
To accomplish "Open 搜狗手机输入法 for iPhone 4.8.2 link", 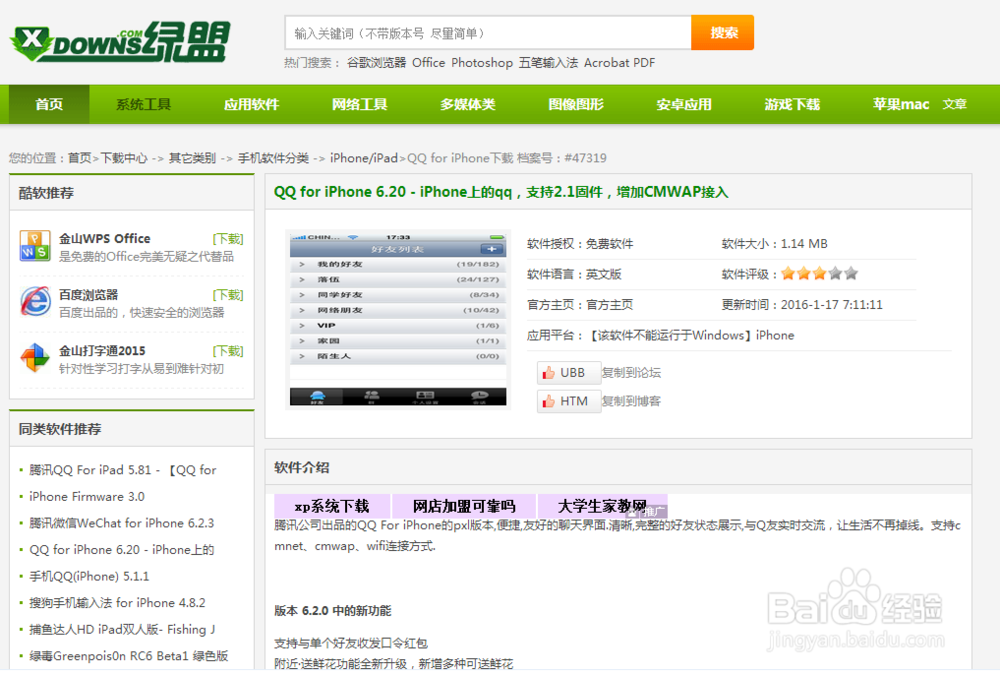I will 117,603.
